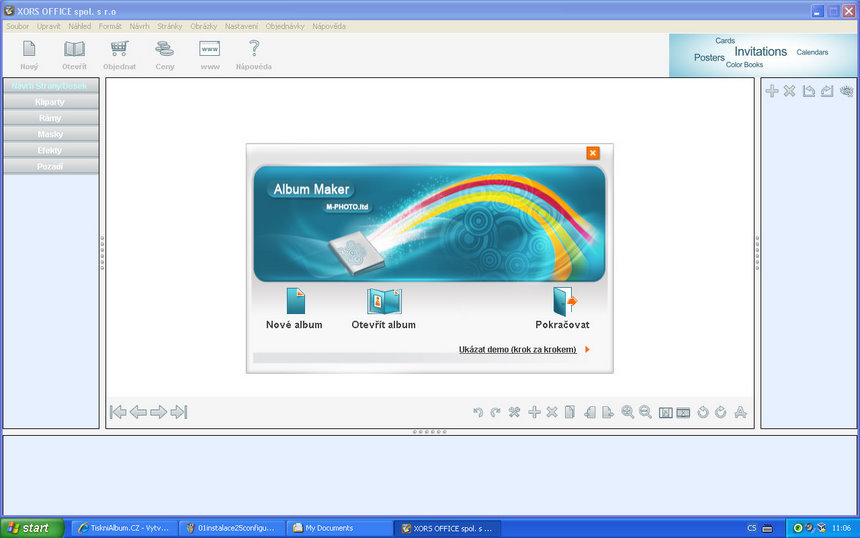Switch to TiskniAlbum.CZ taskbar window

pos(124,528)
